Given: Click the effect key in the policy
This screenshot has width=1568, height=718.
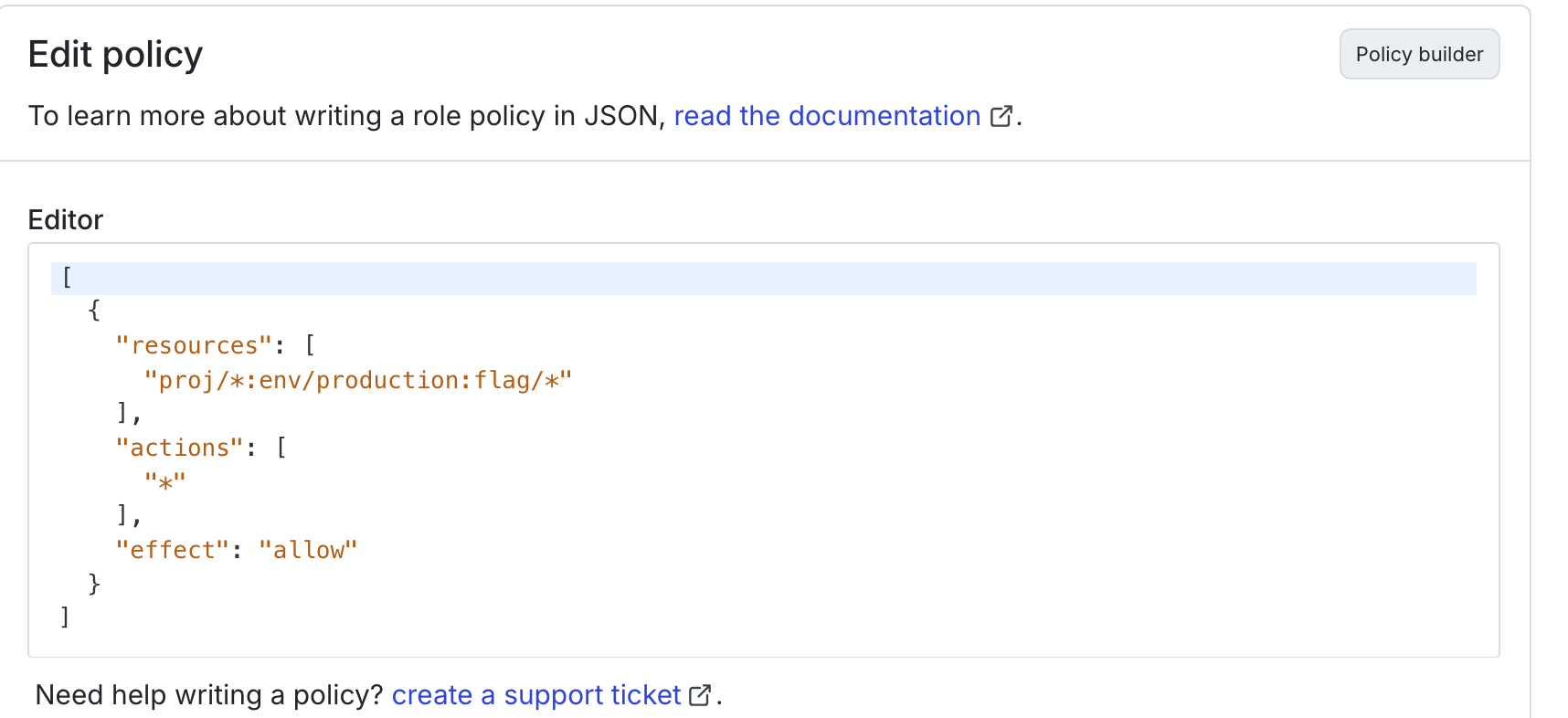Looking at the screenshot, I should [174, 549].
